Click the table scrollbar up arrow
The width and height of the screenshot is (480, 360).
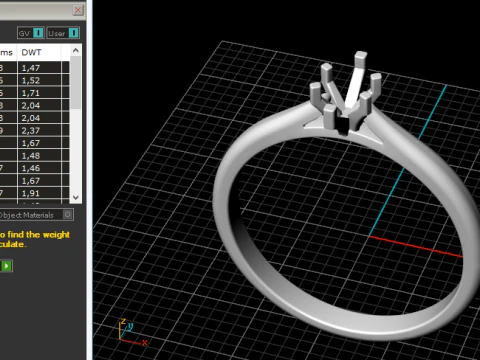pyautogui.click(x=76, y=51)
